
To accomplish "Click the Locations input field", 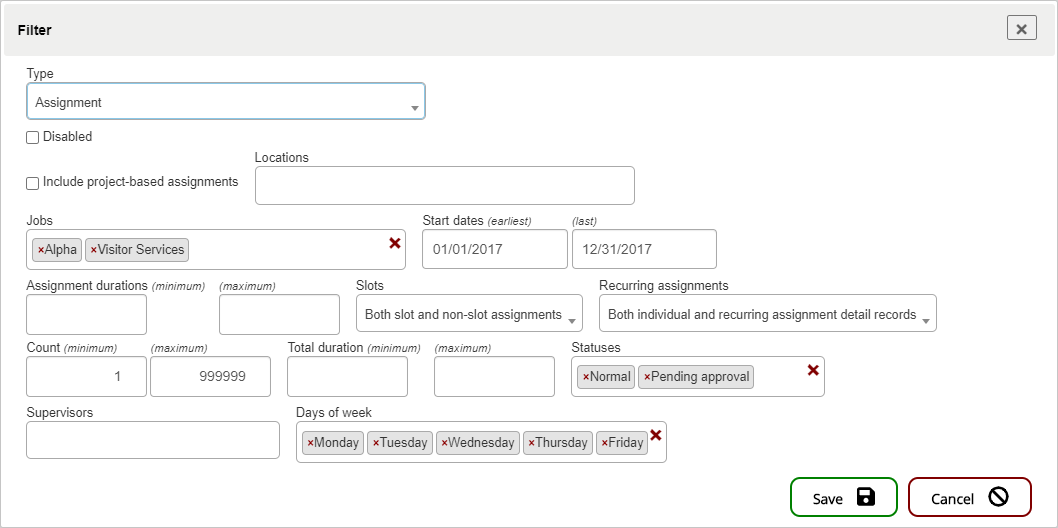I will 444,186.
